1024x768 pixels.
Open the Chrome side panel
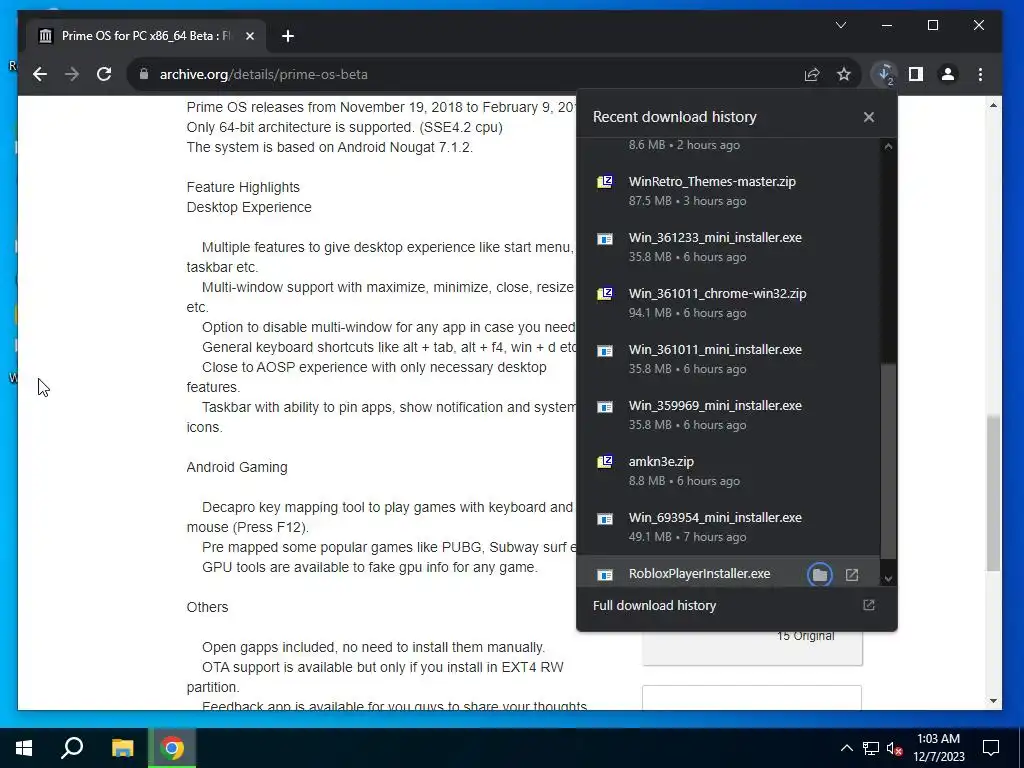[916, 74]
